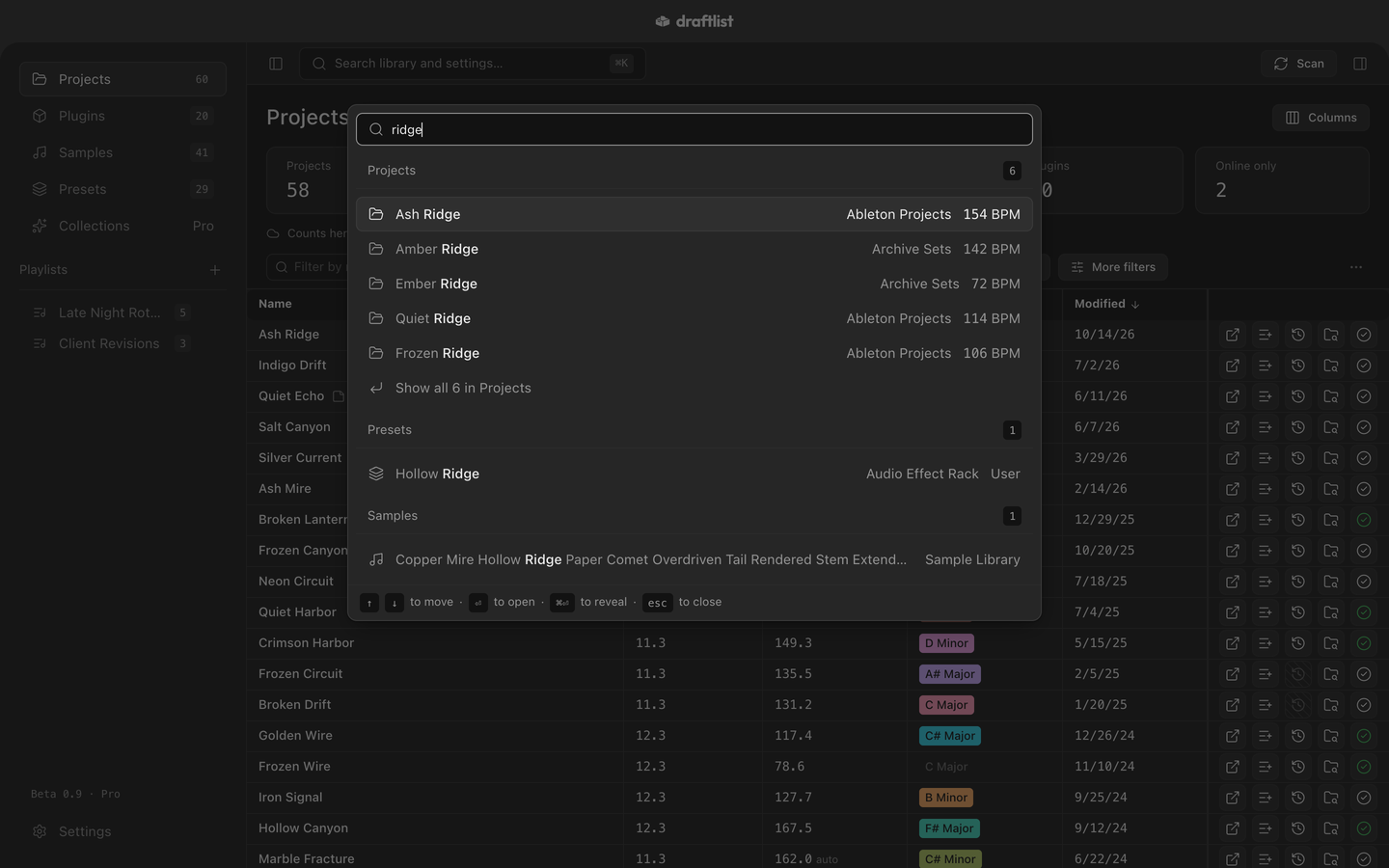Reveal 6/7/26 row in folder
Viewport: 1389px width, 868px height.
coord(1331,427)
